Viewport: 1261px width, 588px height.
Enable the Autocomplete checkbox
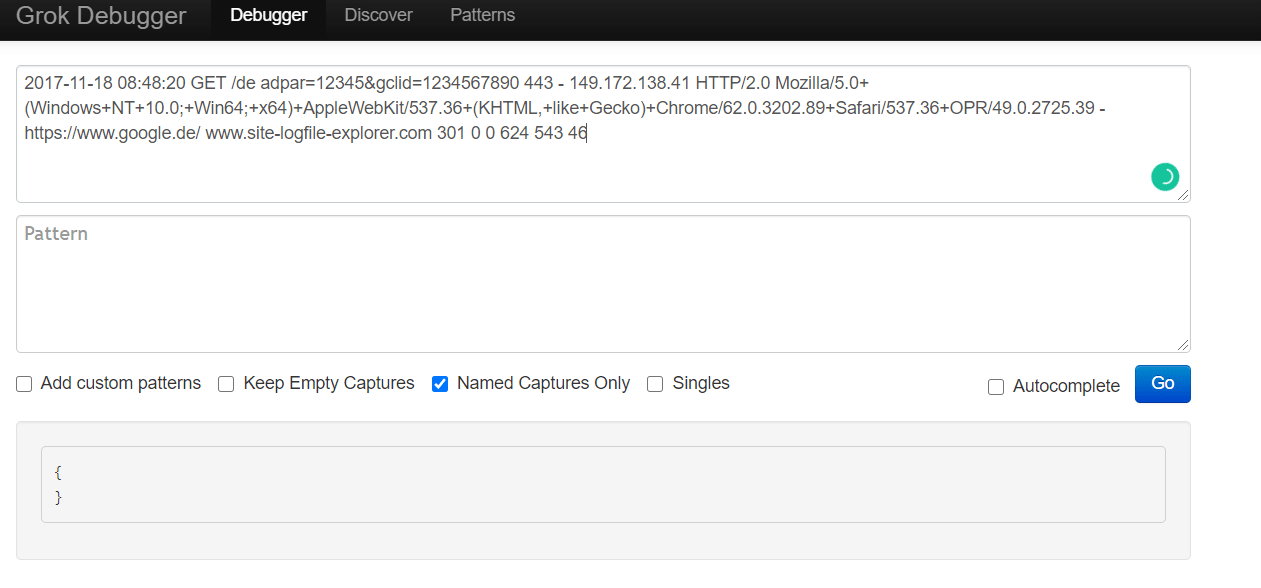[x=996, y=387]
